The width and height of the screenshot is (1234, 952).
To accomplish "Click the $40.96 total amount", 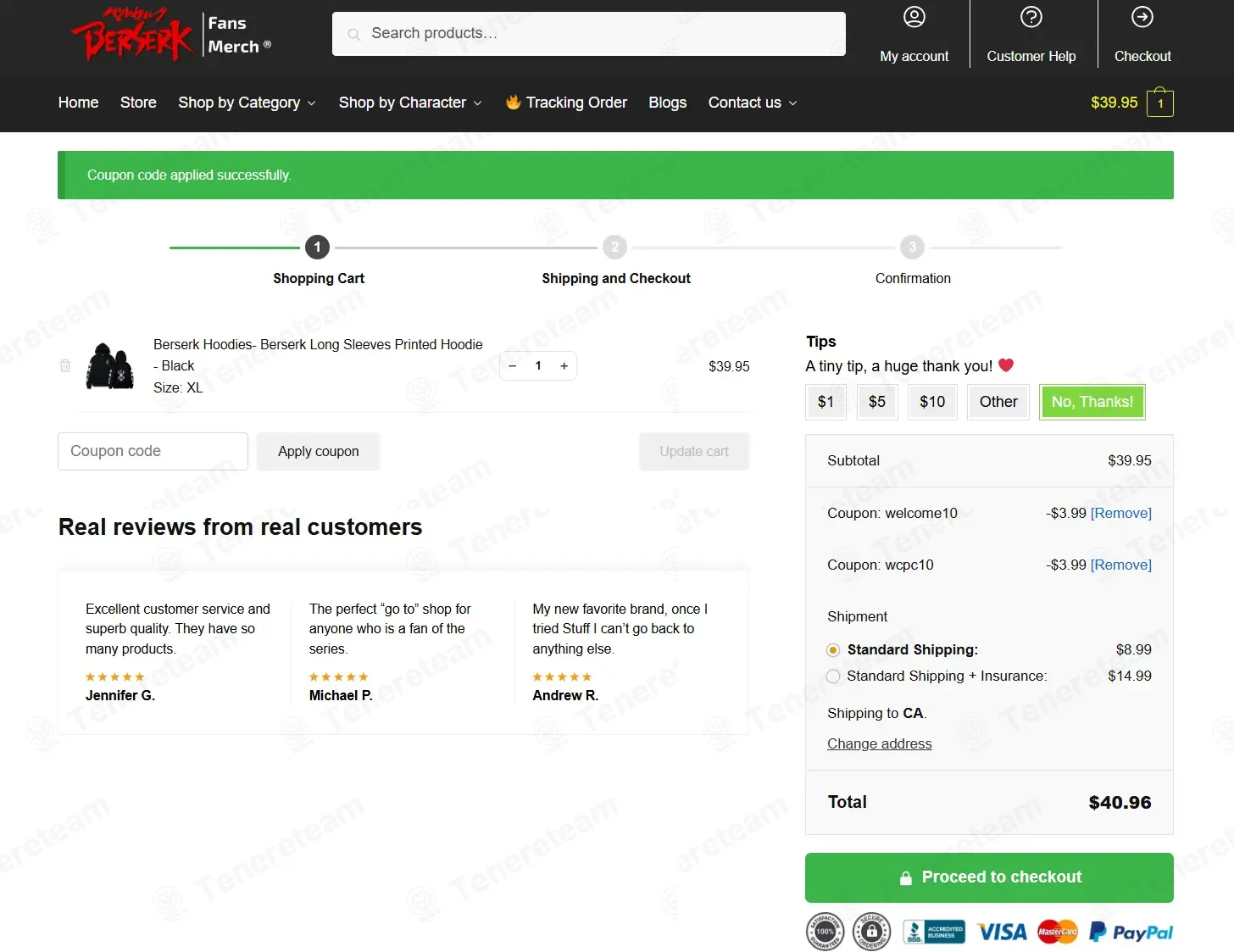I will coord(1120,803).
